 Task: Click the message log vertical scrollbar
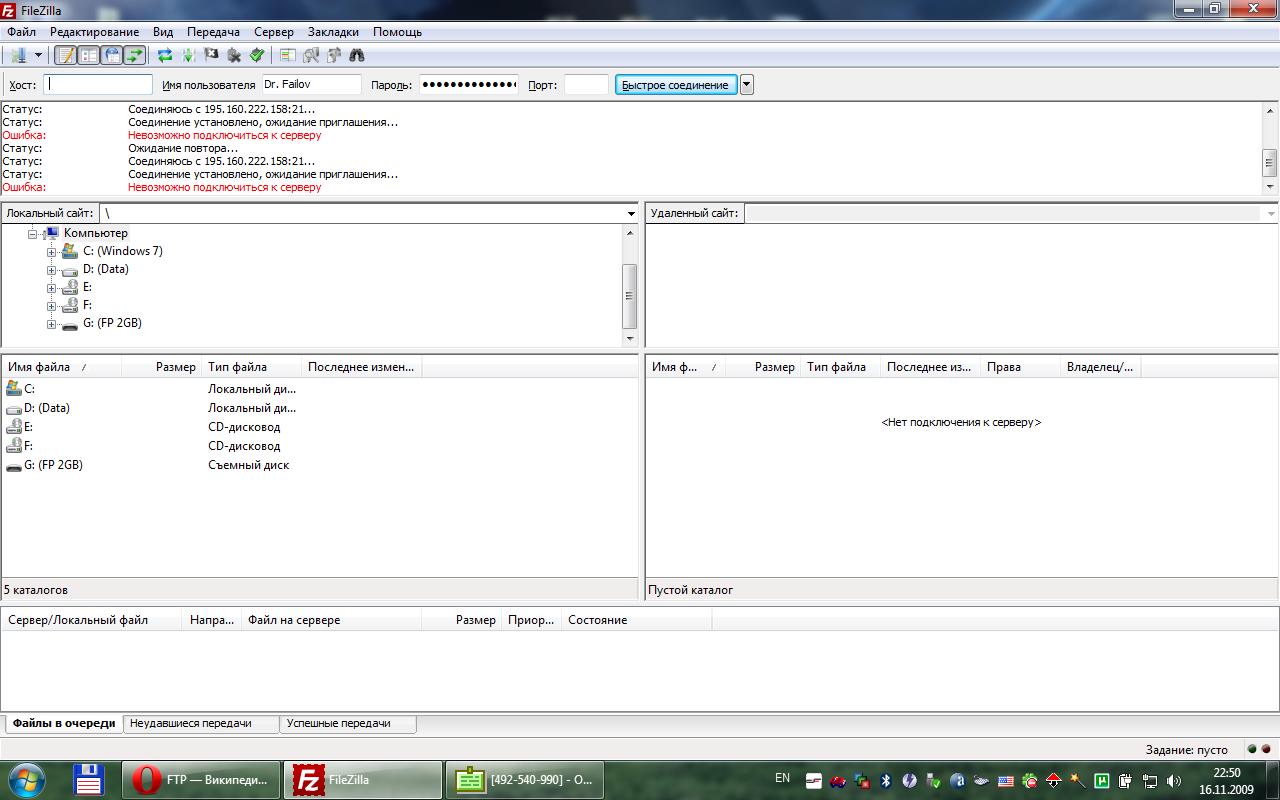pyautogui.click(x=1270, y=148)
